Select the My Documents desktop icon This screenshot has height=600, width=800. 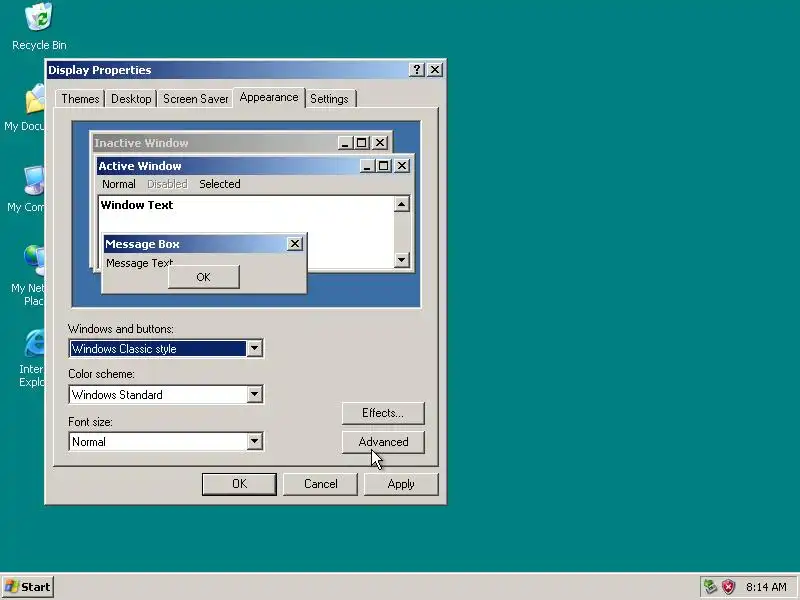26,108
